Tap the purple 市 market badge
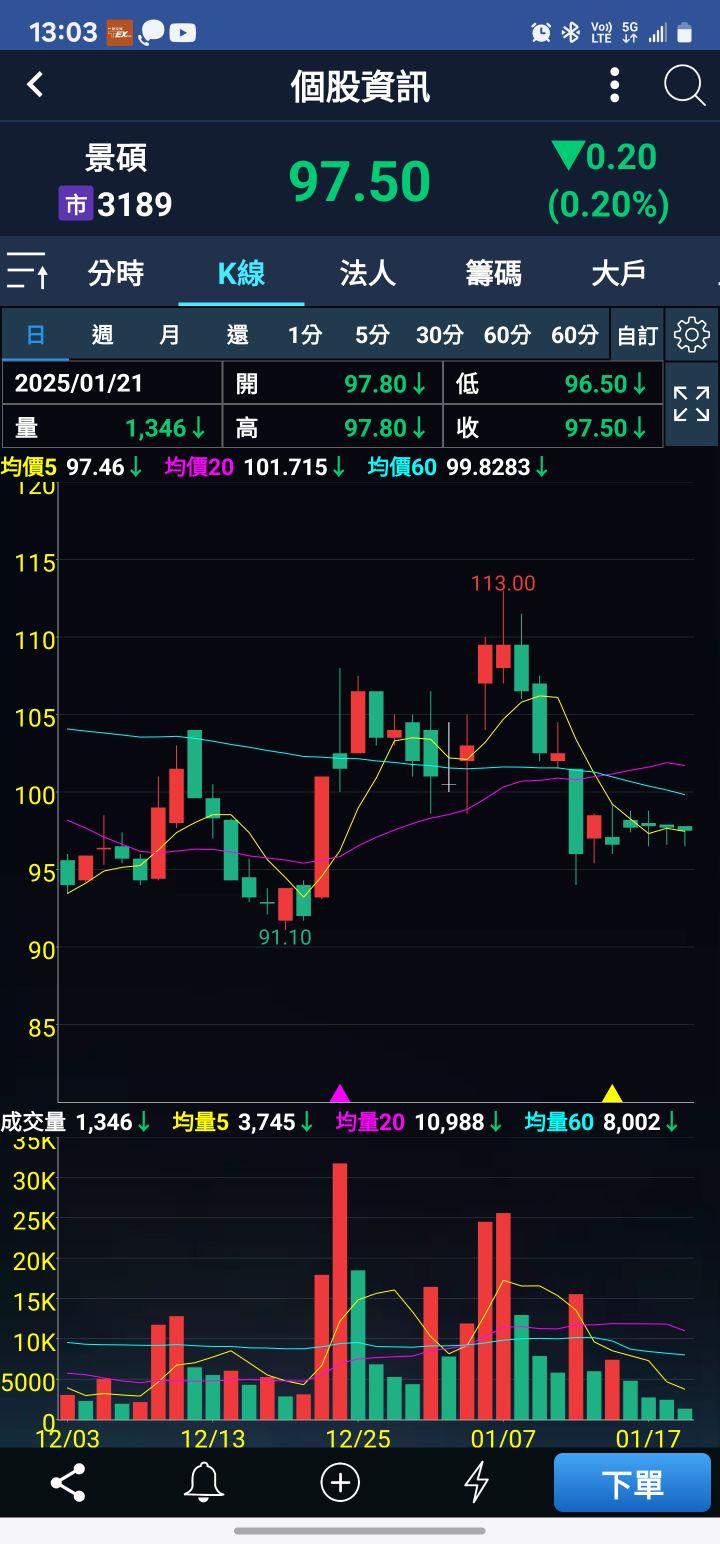720x1544 pixels. [76, 205]
